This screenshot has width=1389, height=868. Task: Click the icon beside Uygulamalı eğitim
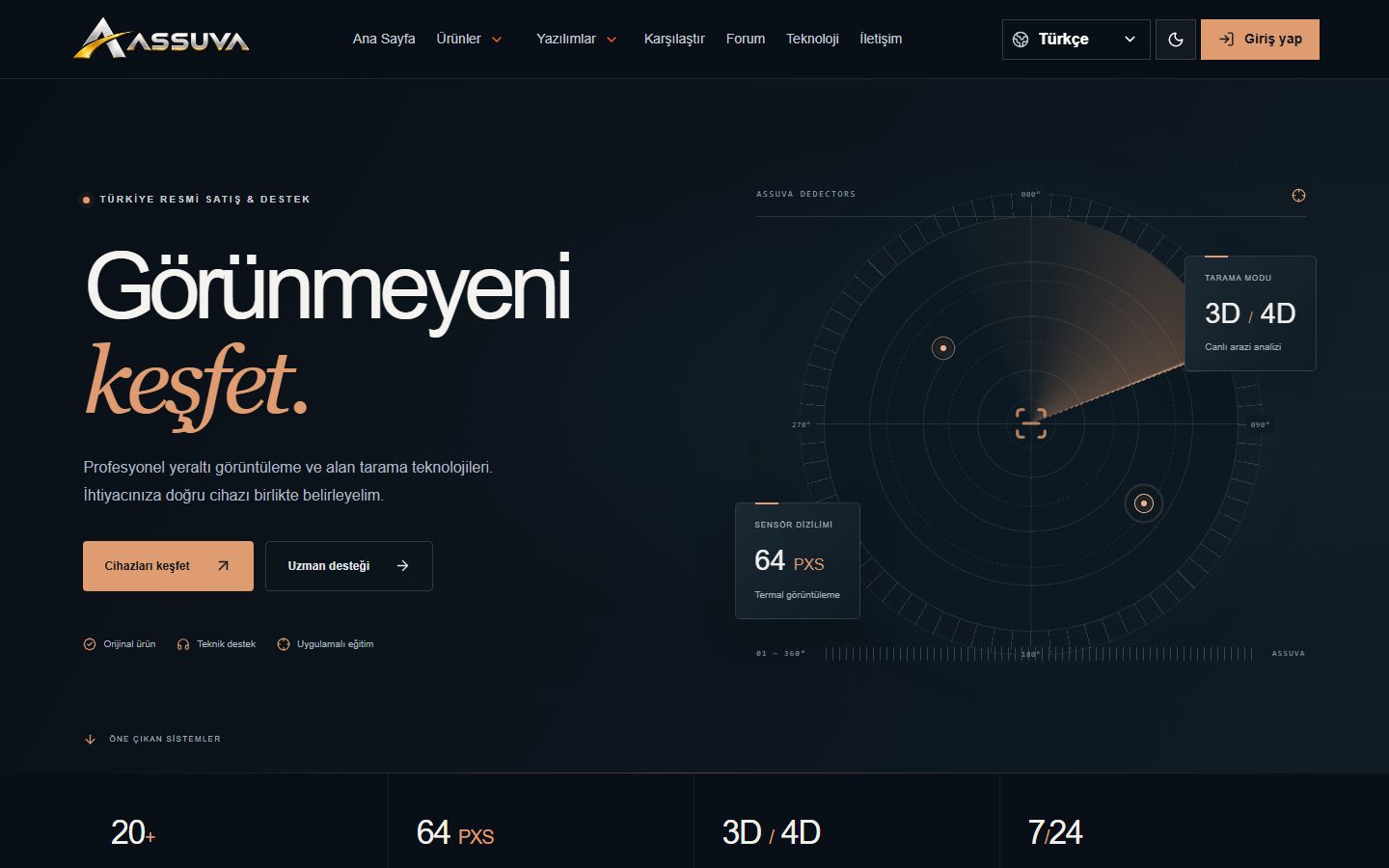284,644
